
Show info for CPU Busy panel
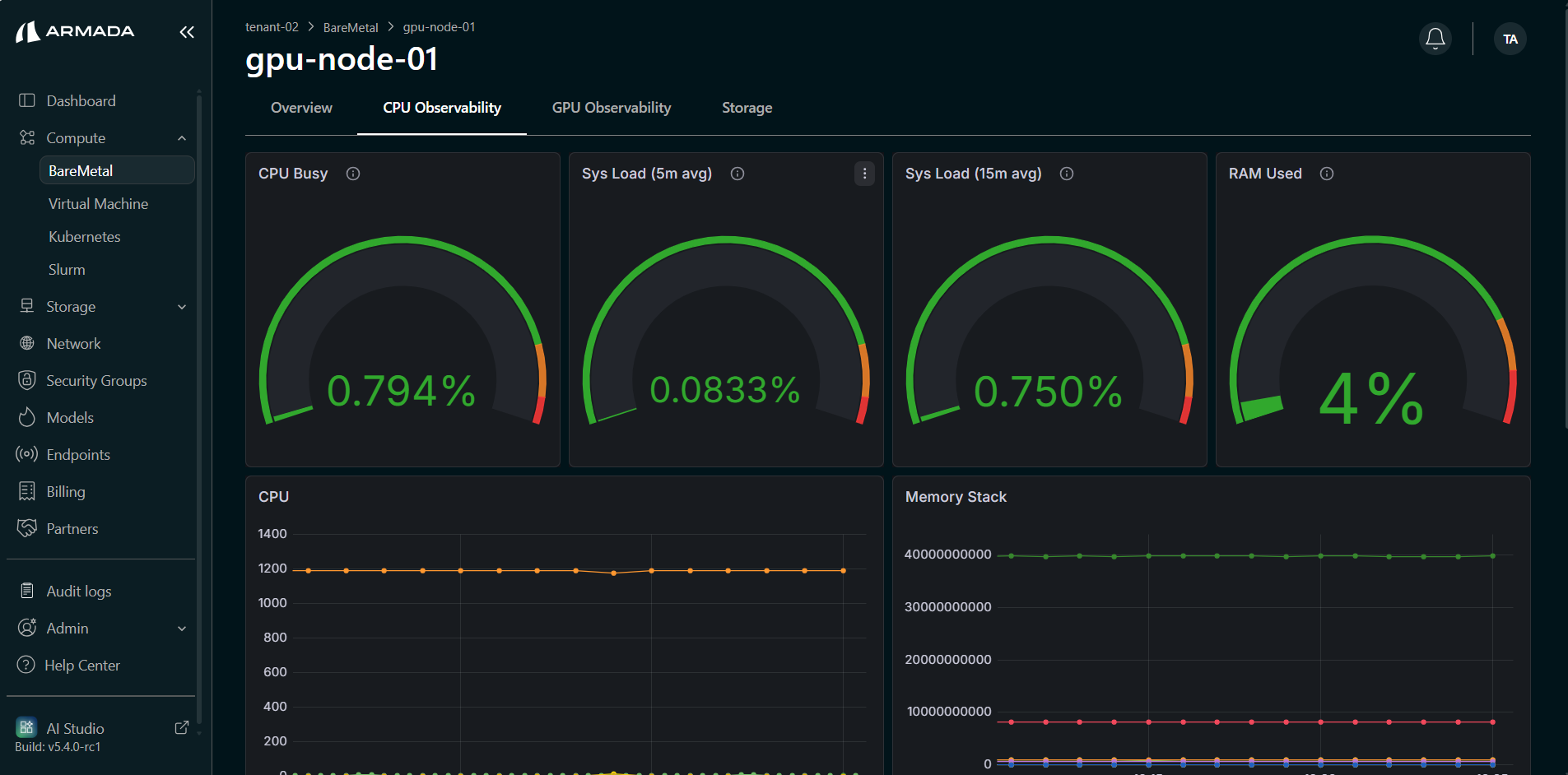pos(353,174)
